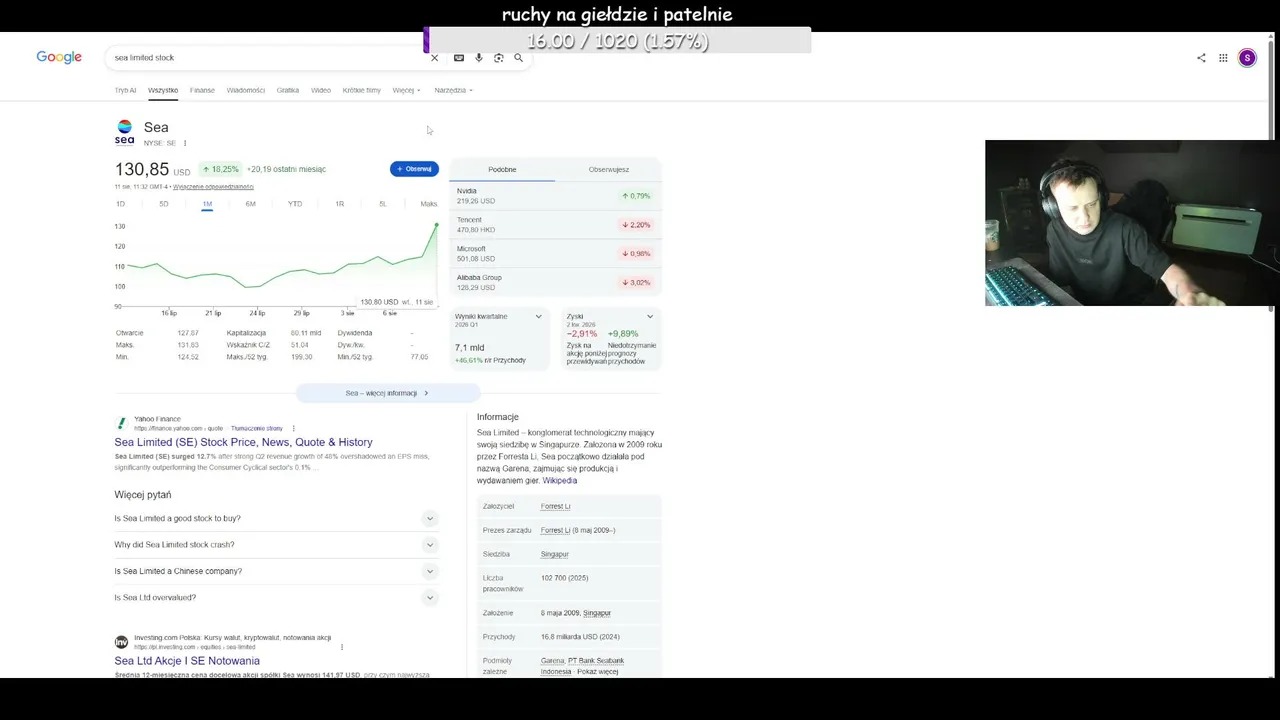Screen dimensions: 1280x720
Task: Select the Wszystko results tab
Action: tap(163, 90)
